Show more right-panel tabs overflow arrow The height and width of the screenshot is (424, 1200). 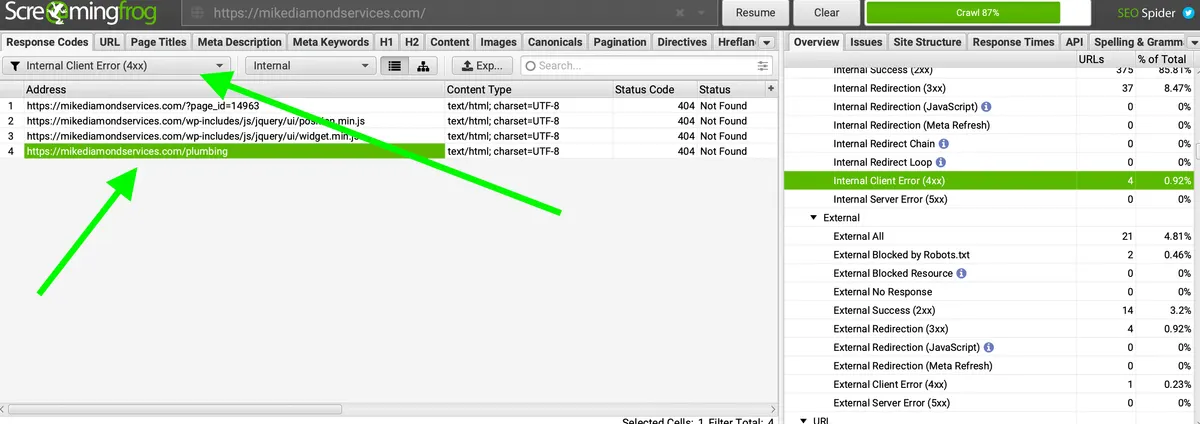click(1195, 42)
